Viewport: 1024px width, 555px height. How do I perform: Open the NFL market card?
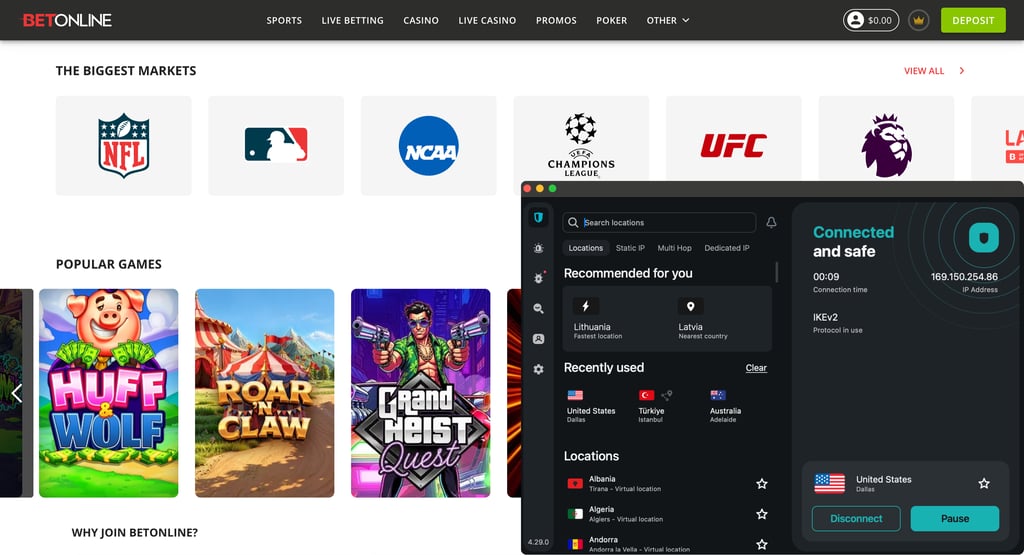click(123, 146)
